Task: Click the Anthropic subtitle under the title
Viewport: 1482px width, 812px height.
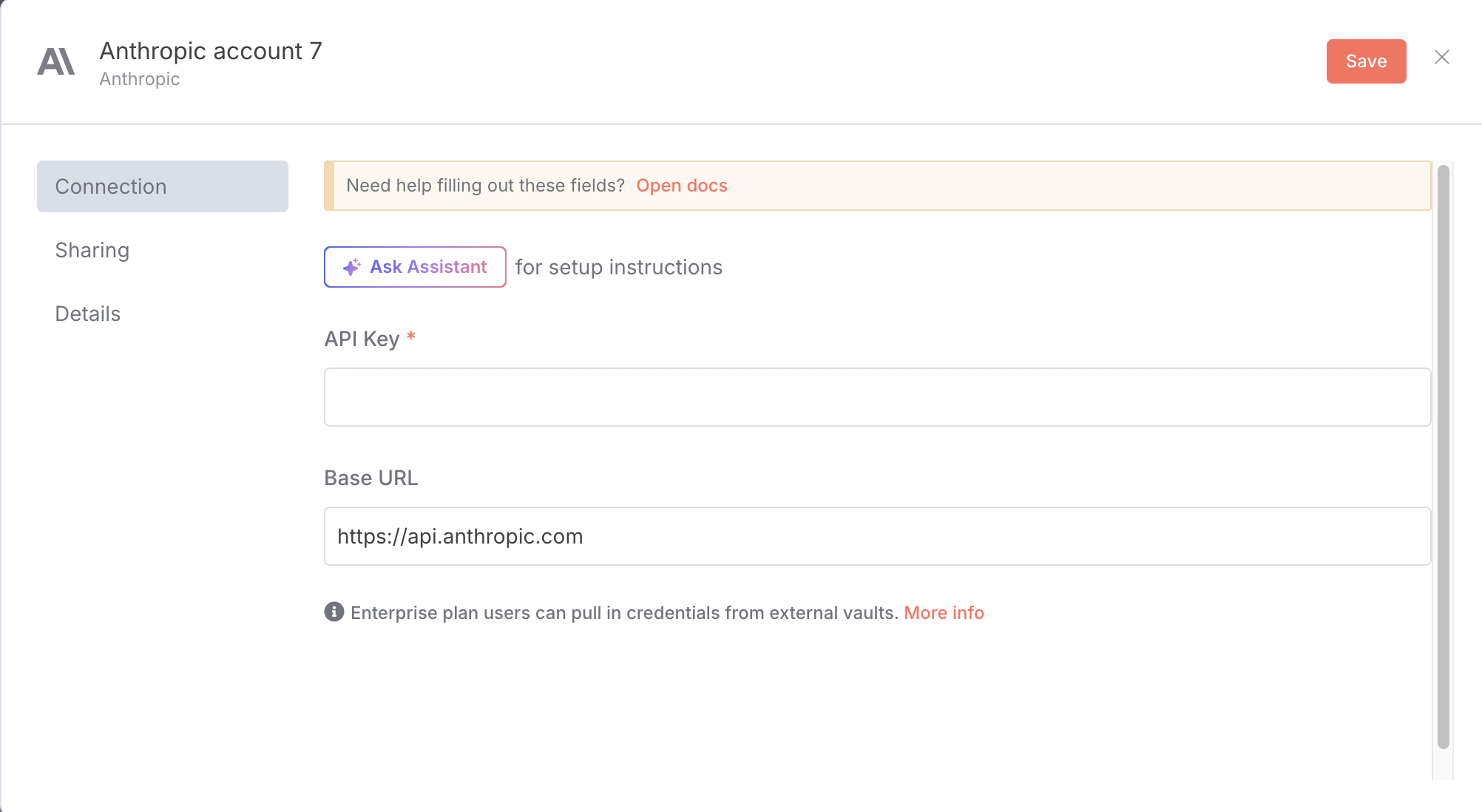Action: 140,79
